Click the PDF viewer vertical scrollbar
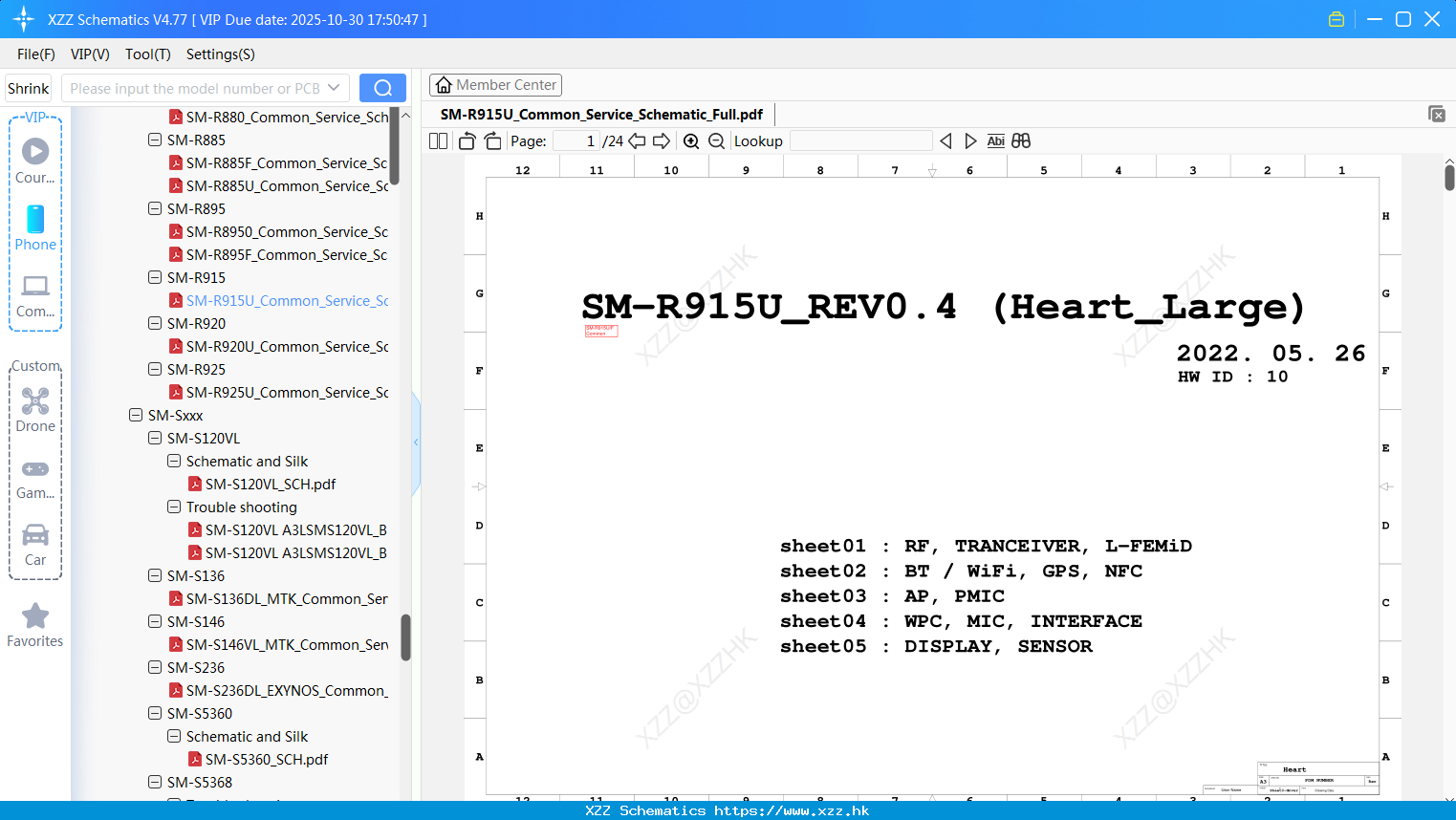Image resolution: width=1456 pixels, height=820 pixels. [1449, 178]
